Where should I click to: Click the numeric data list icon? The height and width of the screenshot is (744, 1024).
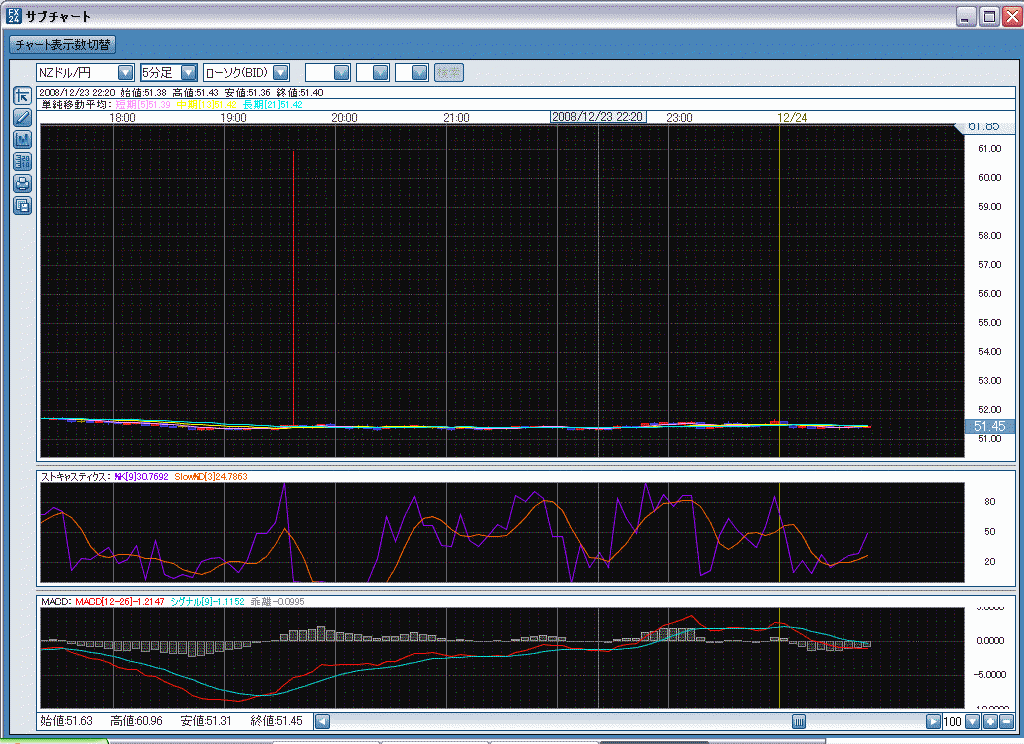[22, 162]
